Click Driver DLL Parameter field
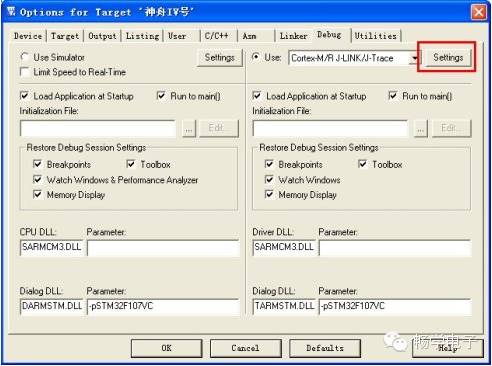492x366 pixels. click(395, 248)
